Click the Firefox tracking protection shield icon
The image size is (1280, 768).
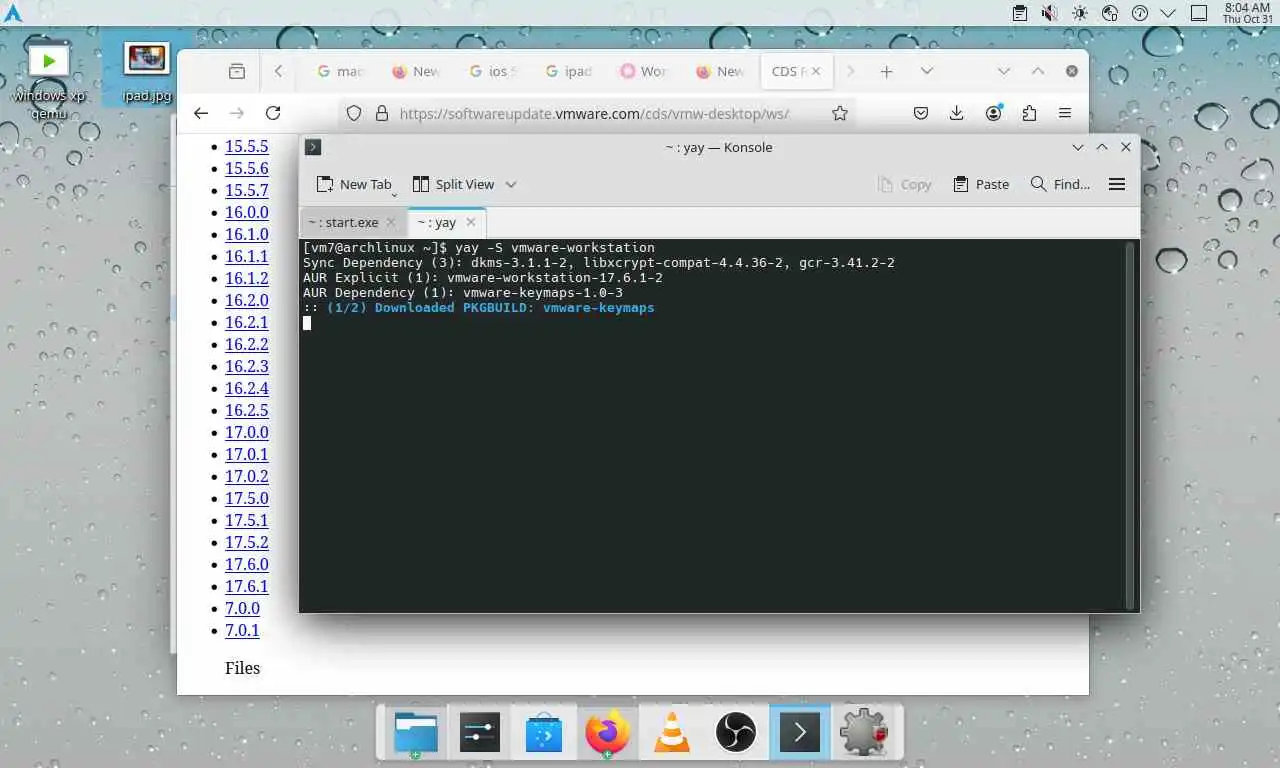(353, 113)
